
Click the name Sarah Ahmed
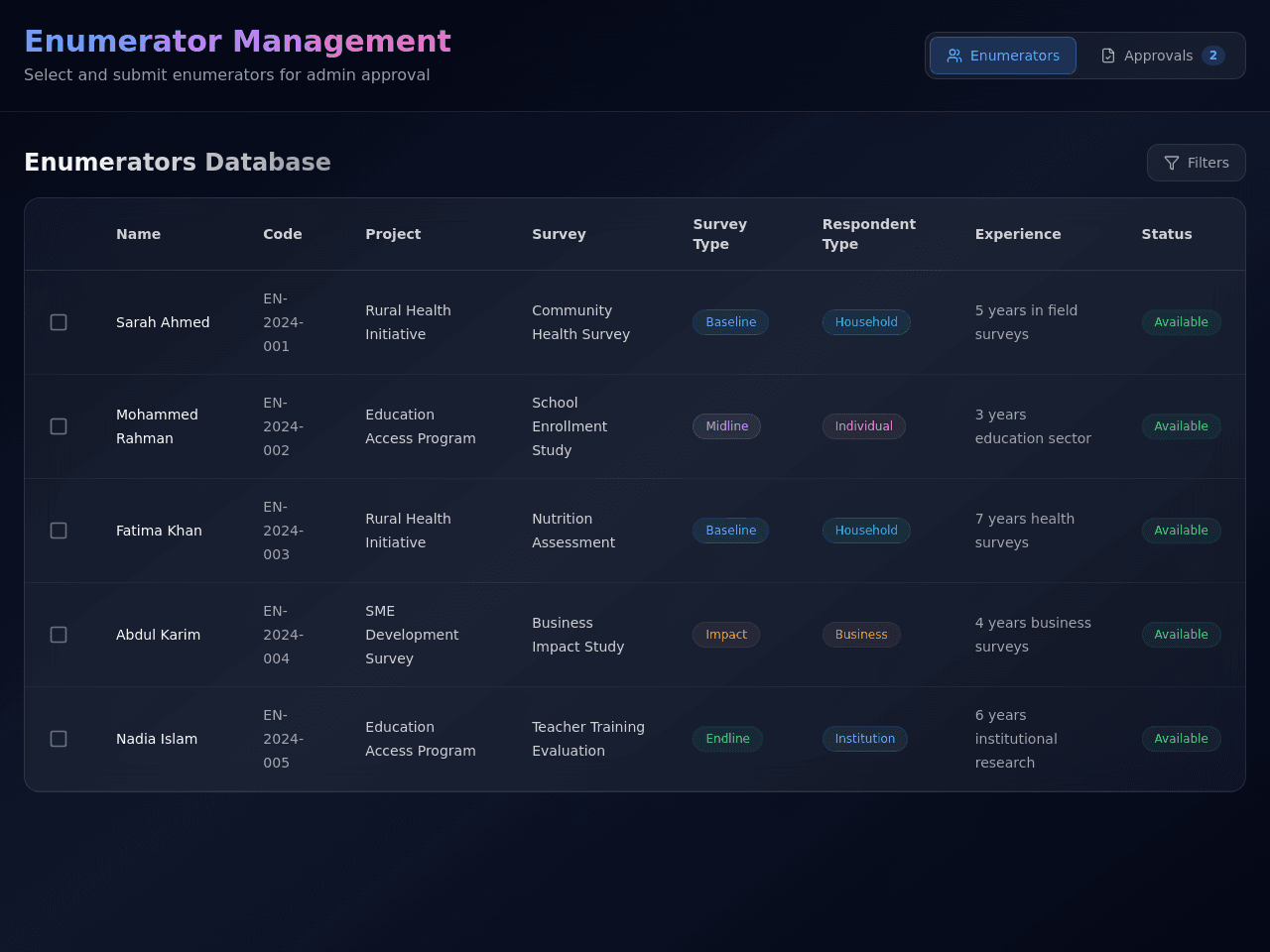[163, 322]
